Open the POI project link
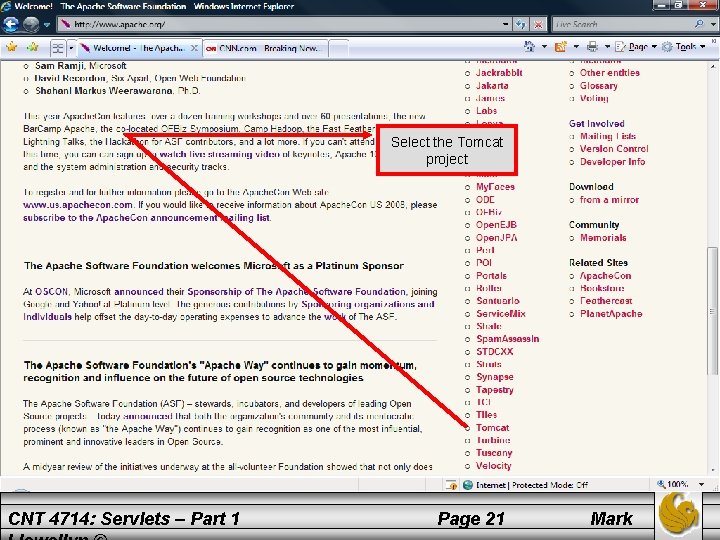This screenshot has width=720, height=540. 484,263
